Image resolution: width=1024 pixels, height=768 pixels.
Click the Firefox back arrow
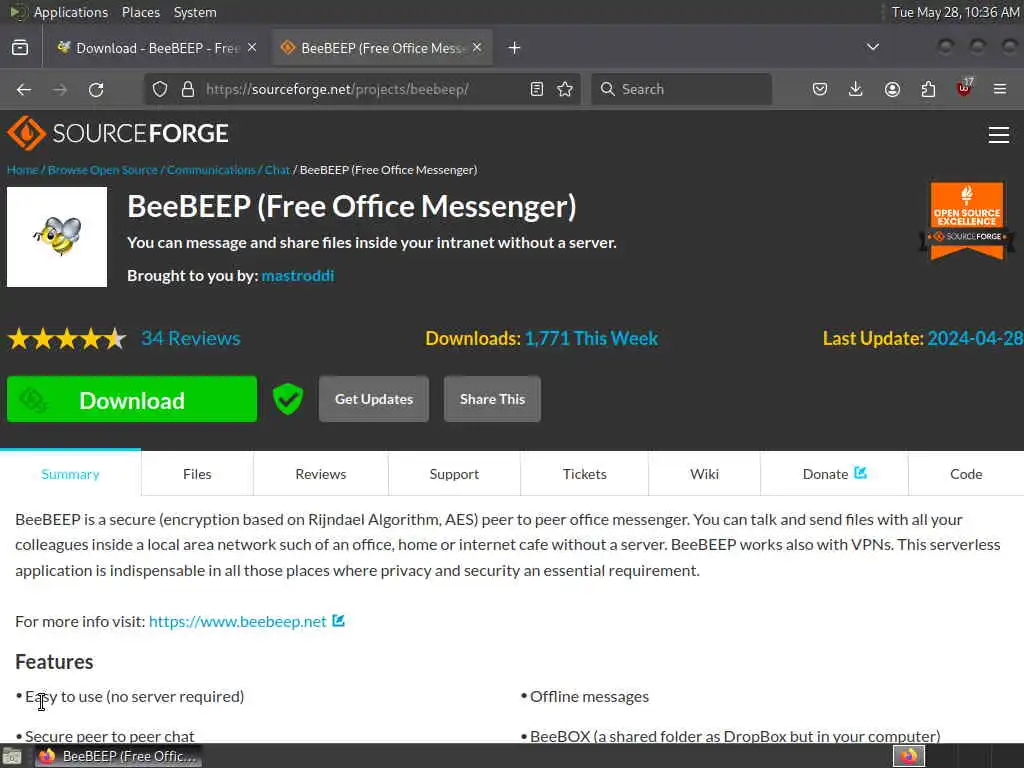[24, 89]
